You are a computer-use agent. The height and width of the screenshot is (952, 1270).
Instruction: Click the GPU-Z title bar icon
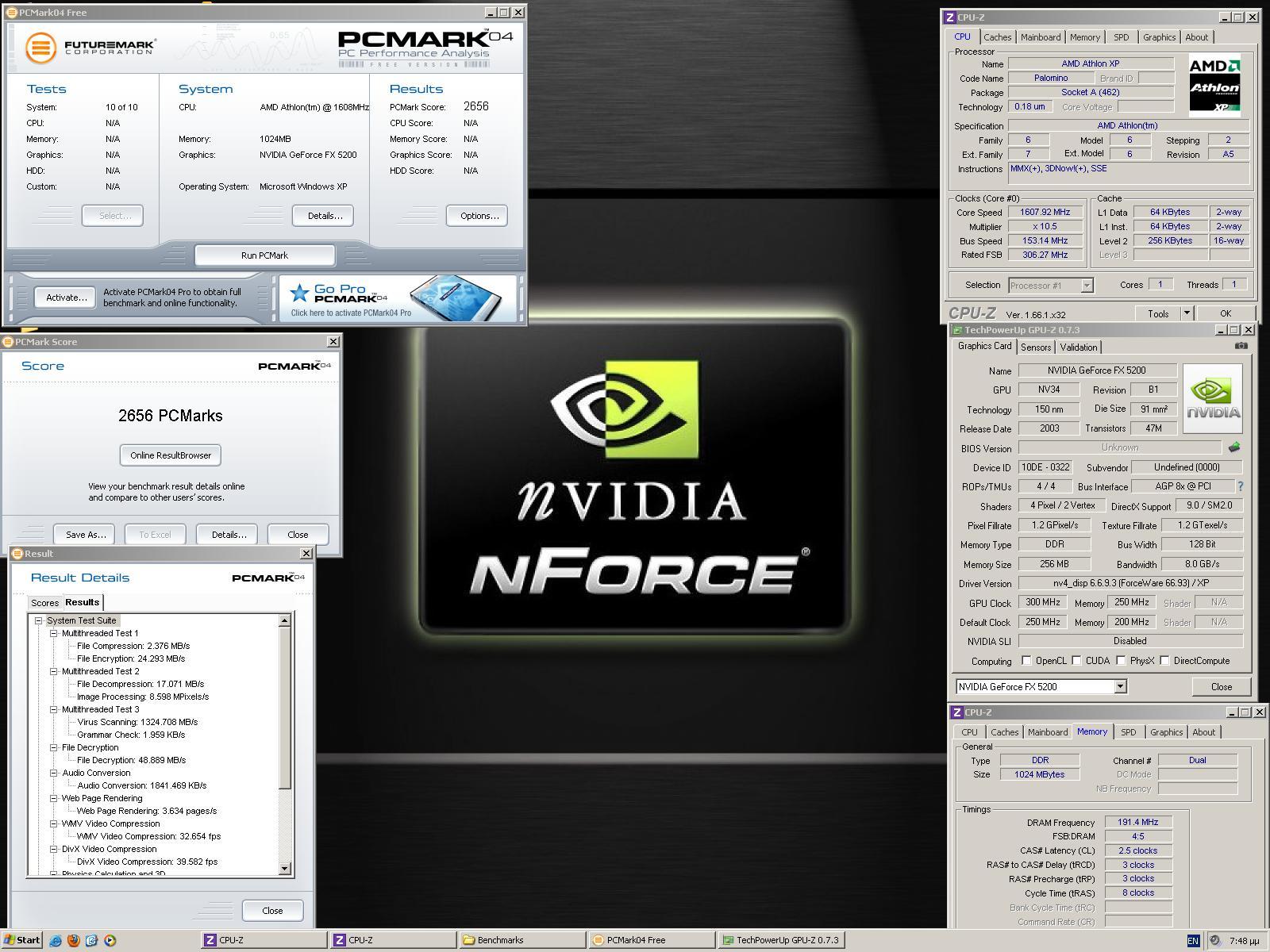957,330
